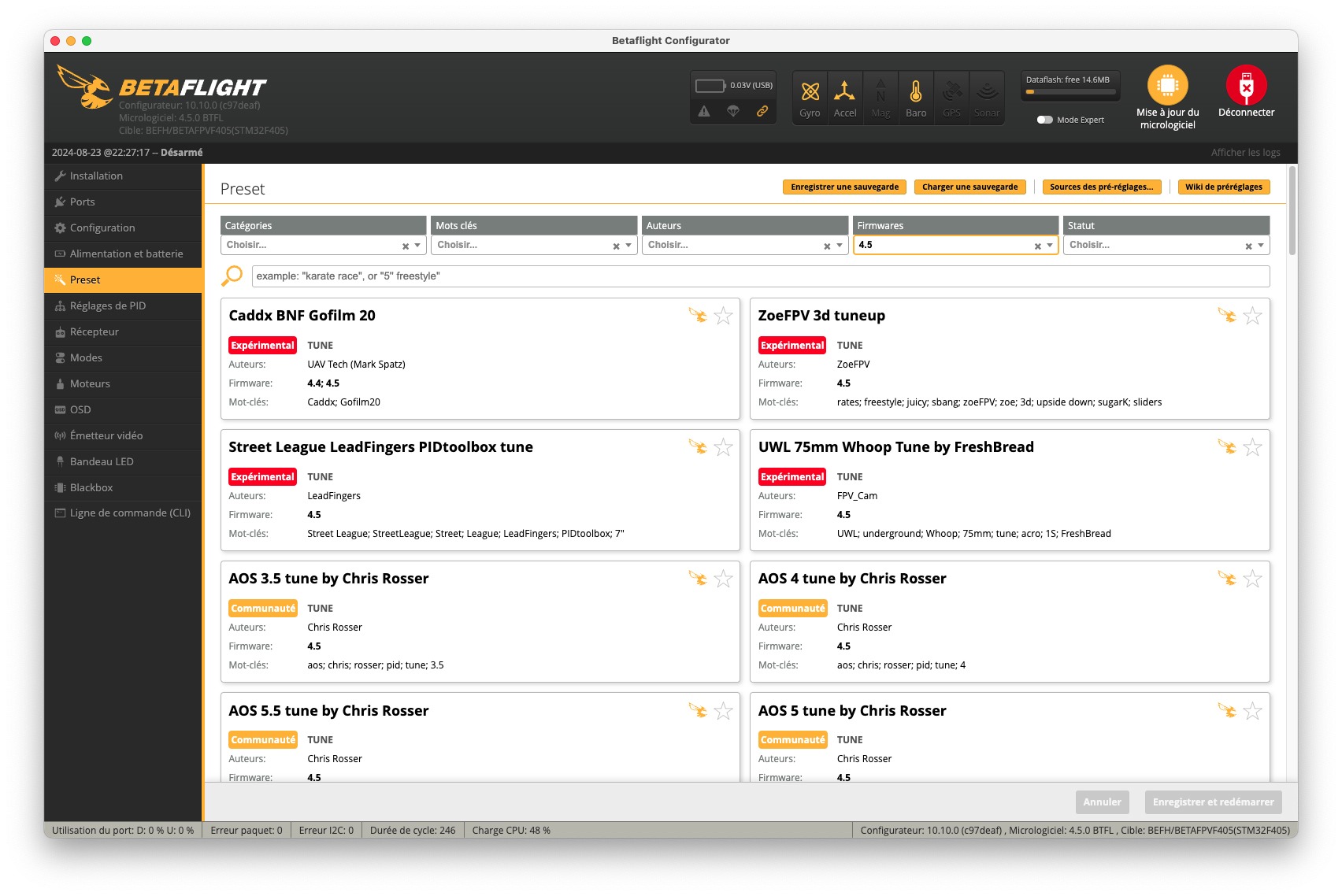The height and width of the screenshot is (896, 1342).
Task: Open Alimentation et batterie tab
Action: [x=123, y=254]
